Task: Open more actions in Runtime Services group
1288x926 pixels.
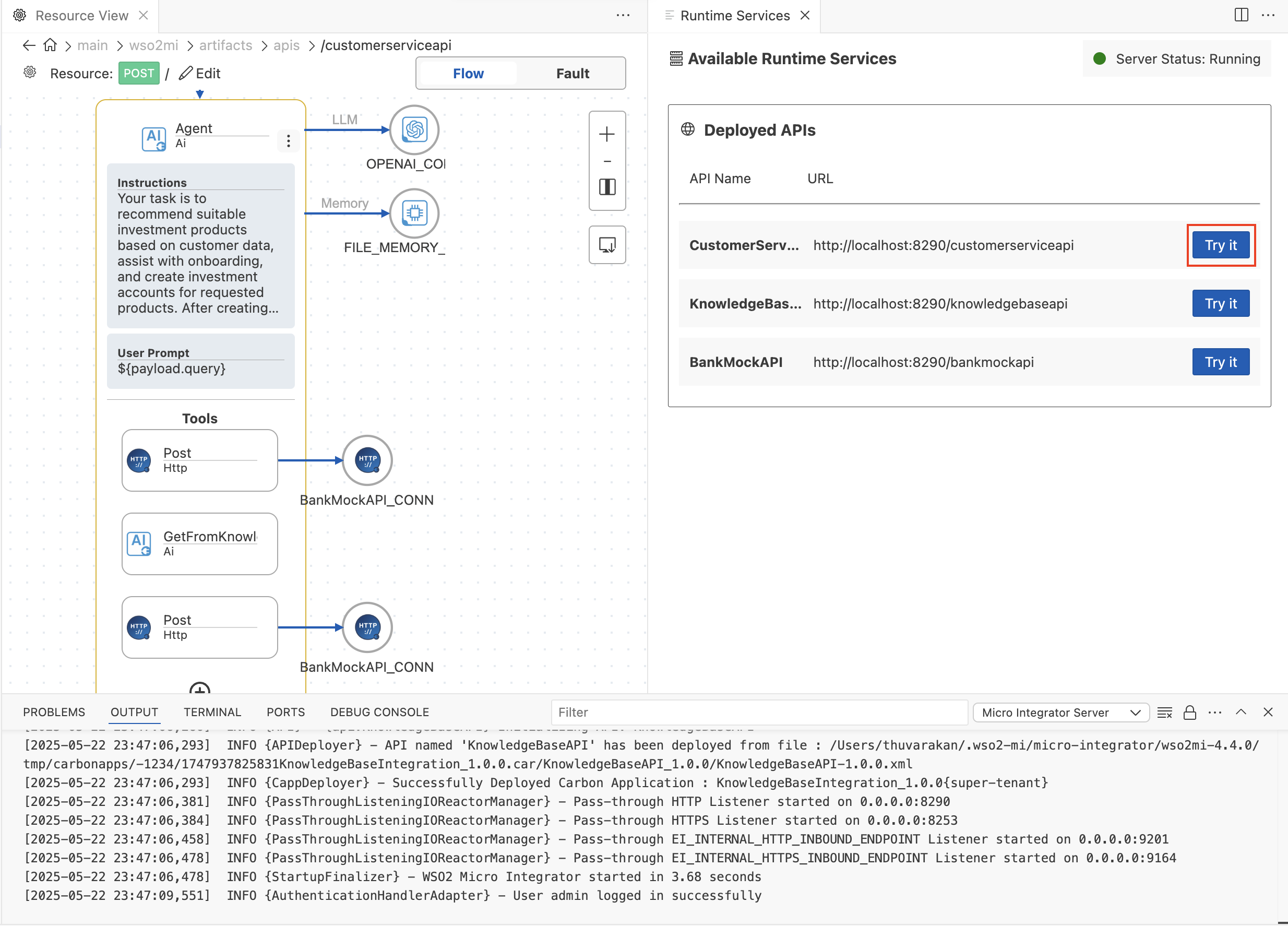Action: point(1268,15)
